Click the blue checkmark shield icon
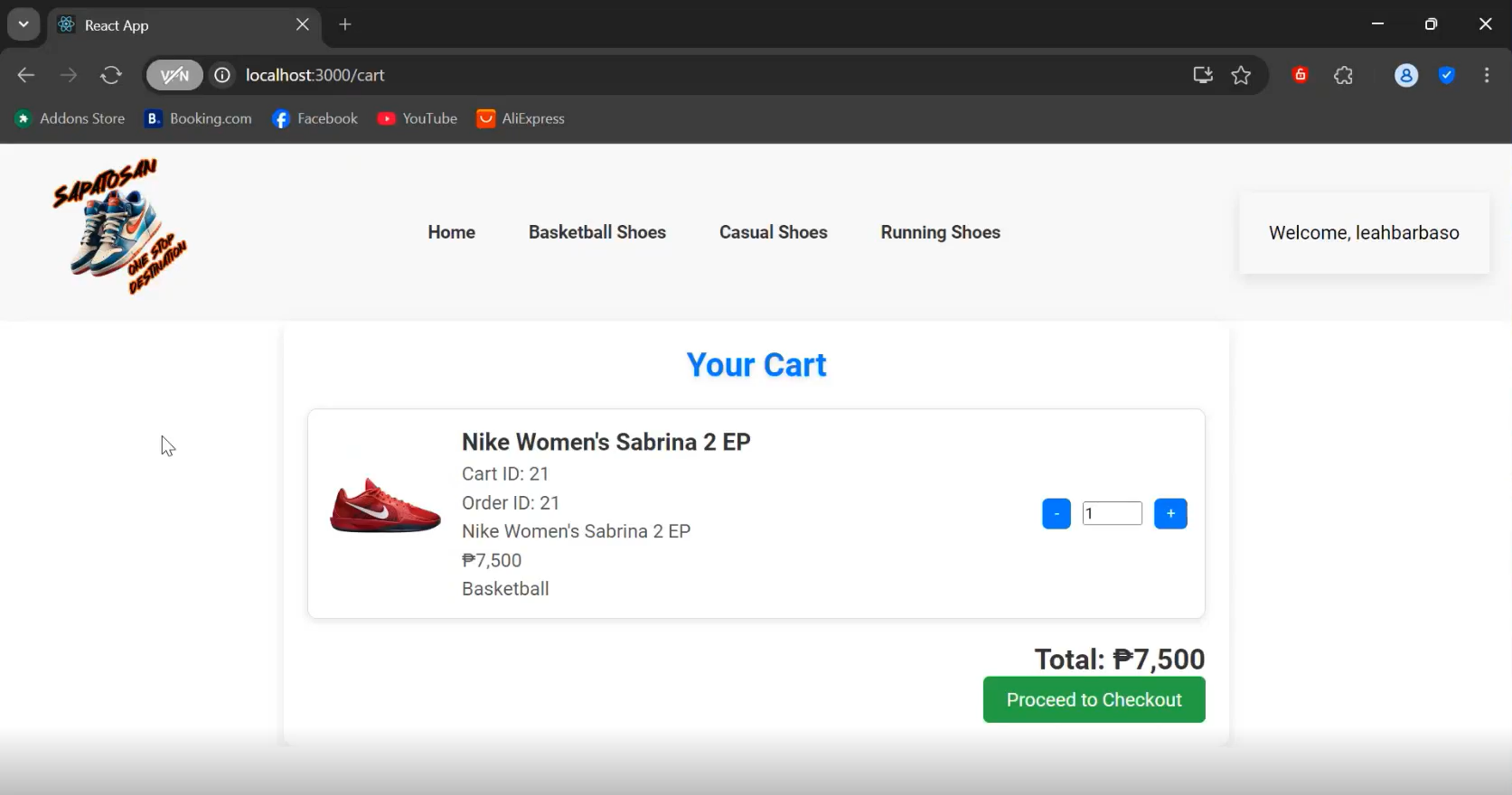This screenshot has height=795, width=1512. point(1447,75)
